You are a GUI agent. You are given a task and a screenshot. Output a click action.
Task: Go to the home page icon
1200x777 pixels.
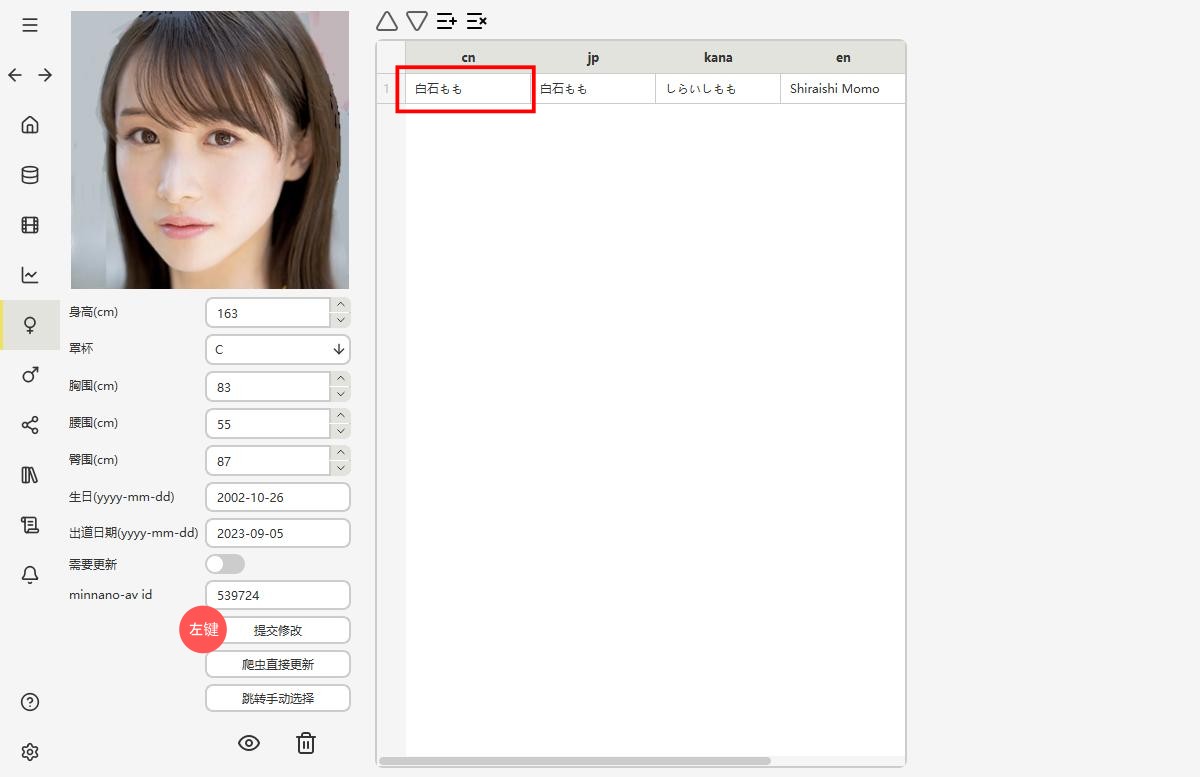[x=30, y=125]
